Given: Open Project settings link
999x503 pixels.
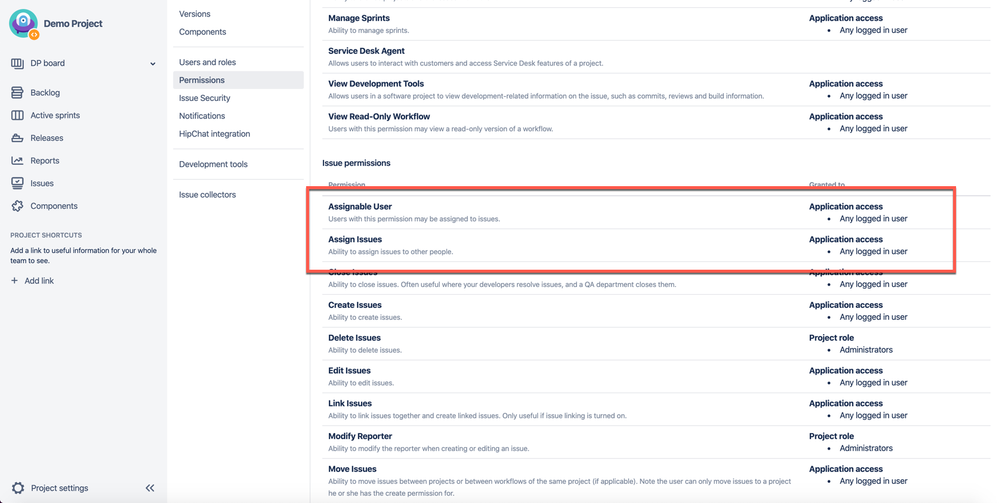Looking at the screenshot, I should click(x=59, y=488).
